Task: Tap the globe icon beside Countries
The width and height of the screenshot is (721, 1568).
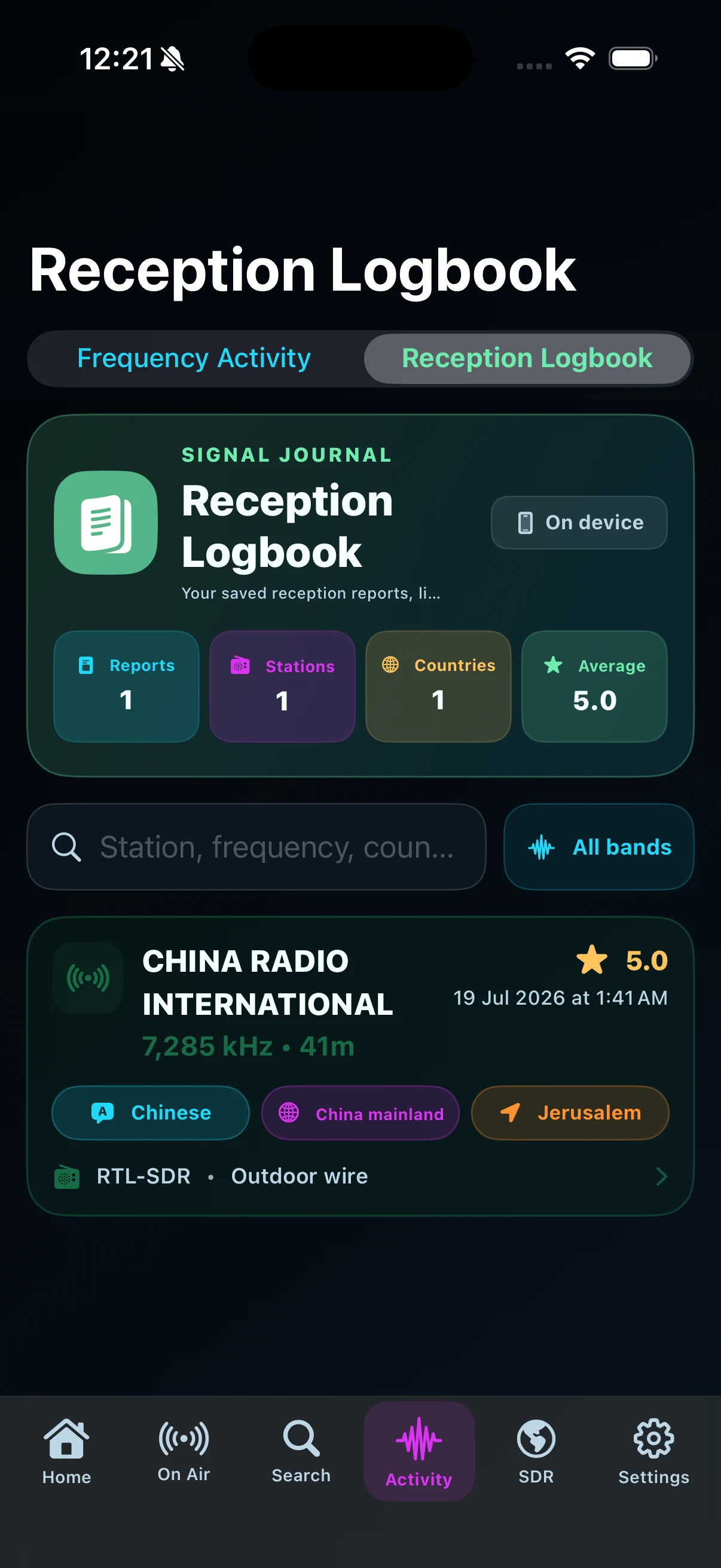Action: point(390,665)
